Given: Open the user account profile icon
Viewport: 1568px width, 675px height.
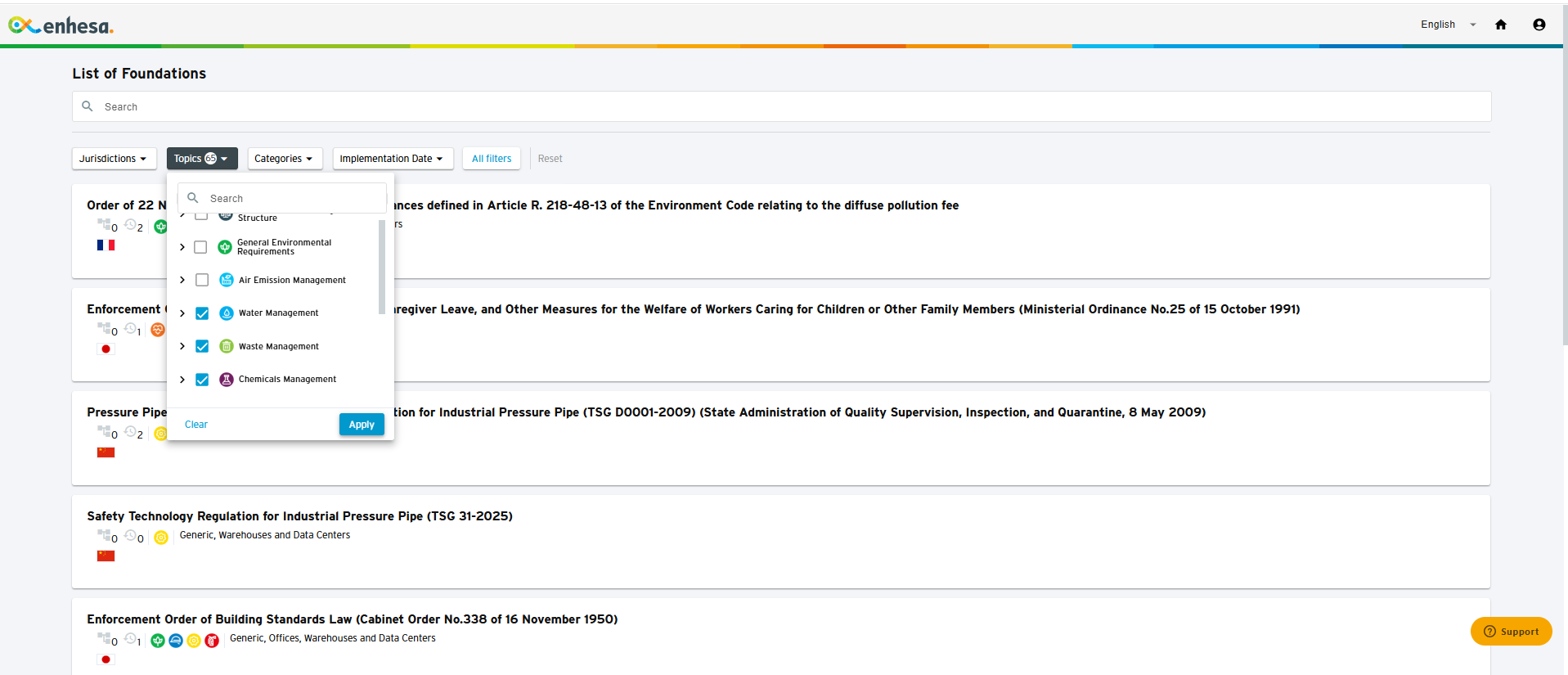Looking at the screenshot, I should tap(1539, 25).
